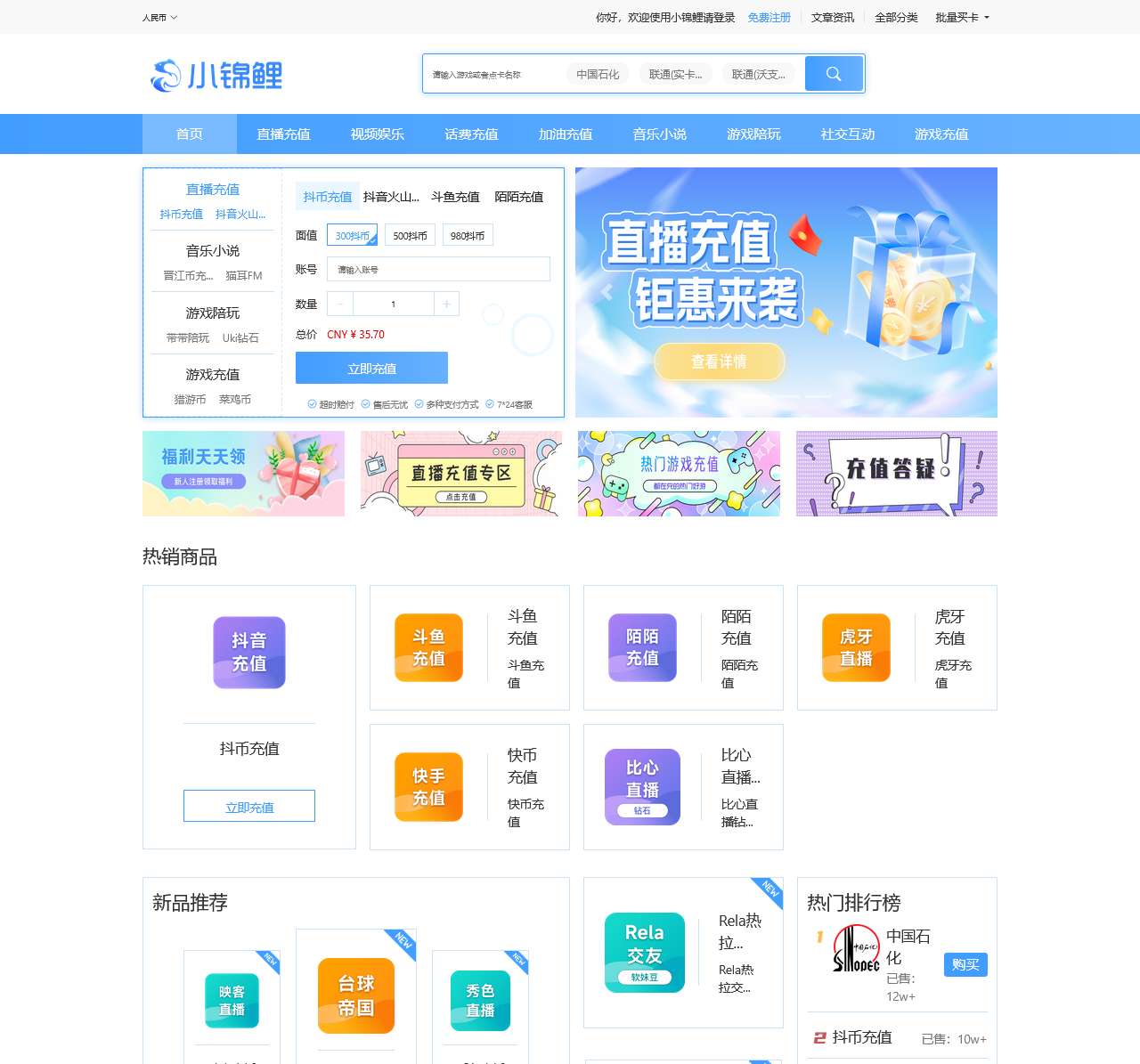
Task: Click 查看详情 on the banner
Action: point(720,361)
